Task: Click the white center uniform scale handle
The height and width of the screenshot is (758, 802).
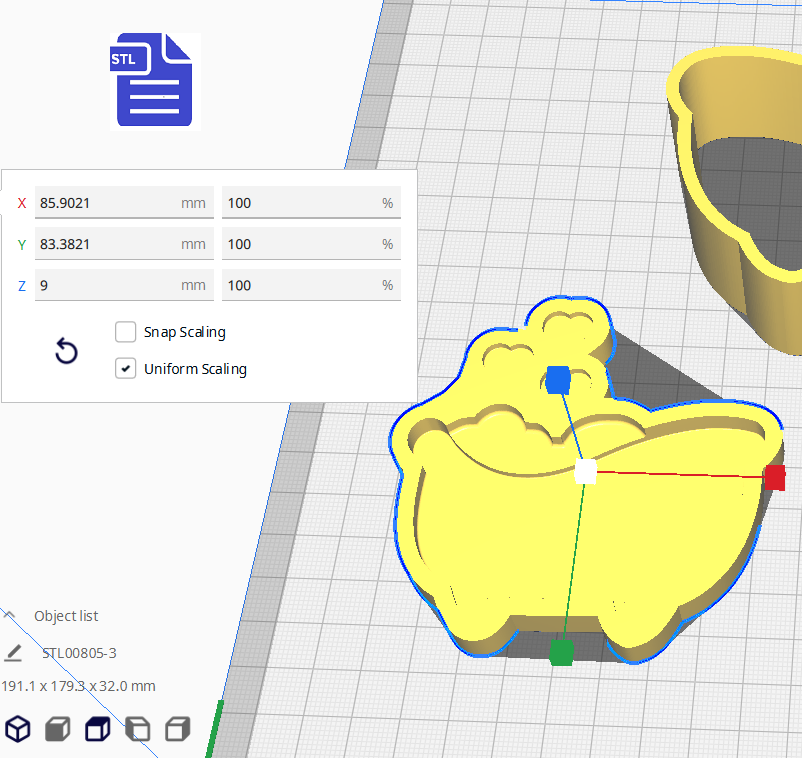Action: (586, 472)
